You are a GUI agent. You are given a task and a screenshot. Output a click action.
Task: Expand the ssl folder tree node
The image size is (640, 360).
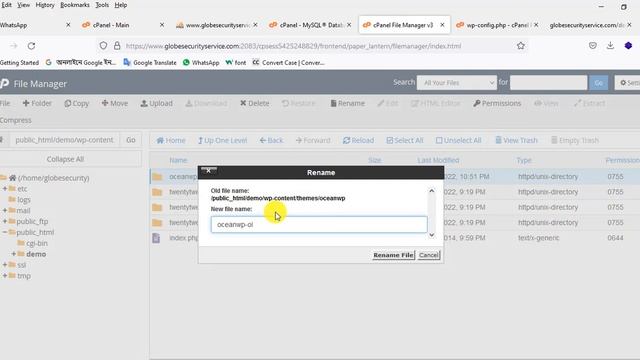point(5,265)
